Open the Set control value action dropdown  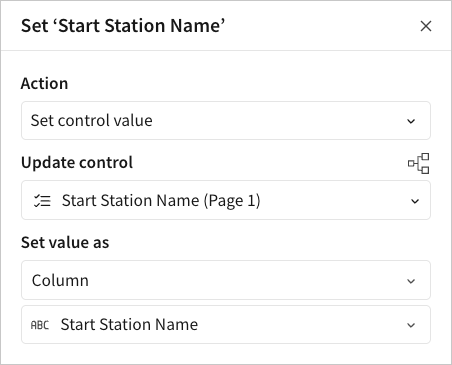tap(226, 120)
